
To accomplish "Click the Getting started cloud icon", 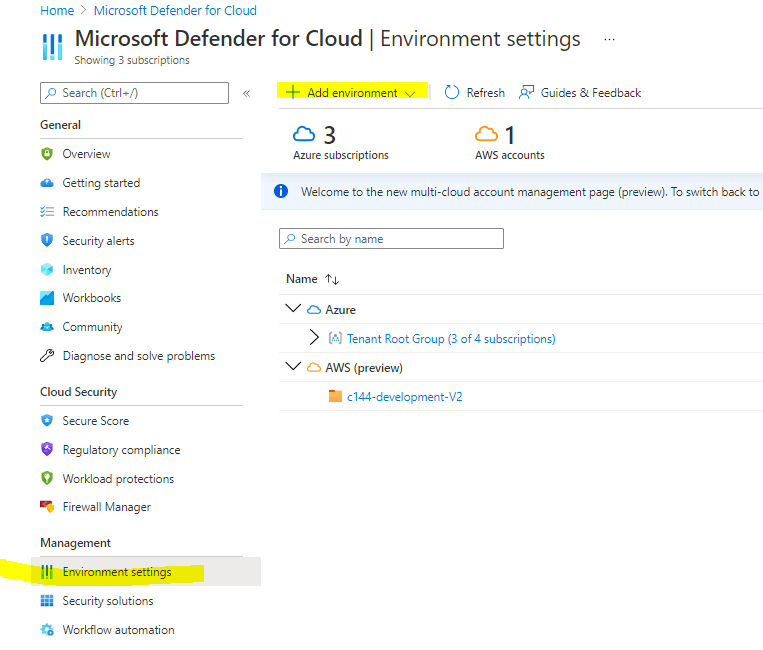I will [x=46, y=183].
